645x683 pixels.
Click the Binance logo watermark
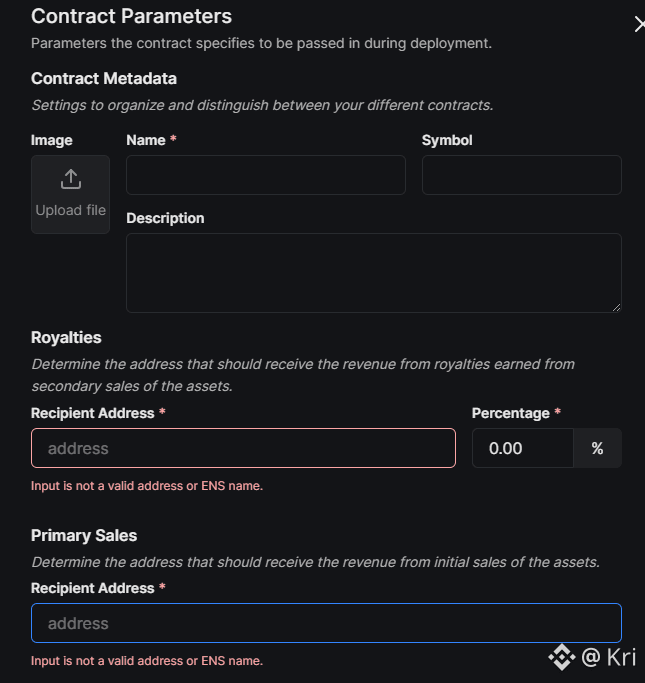561,657
